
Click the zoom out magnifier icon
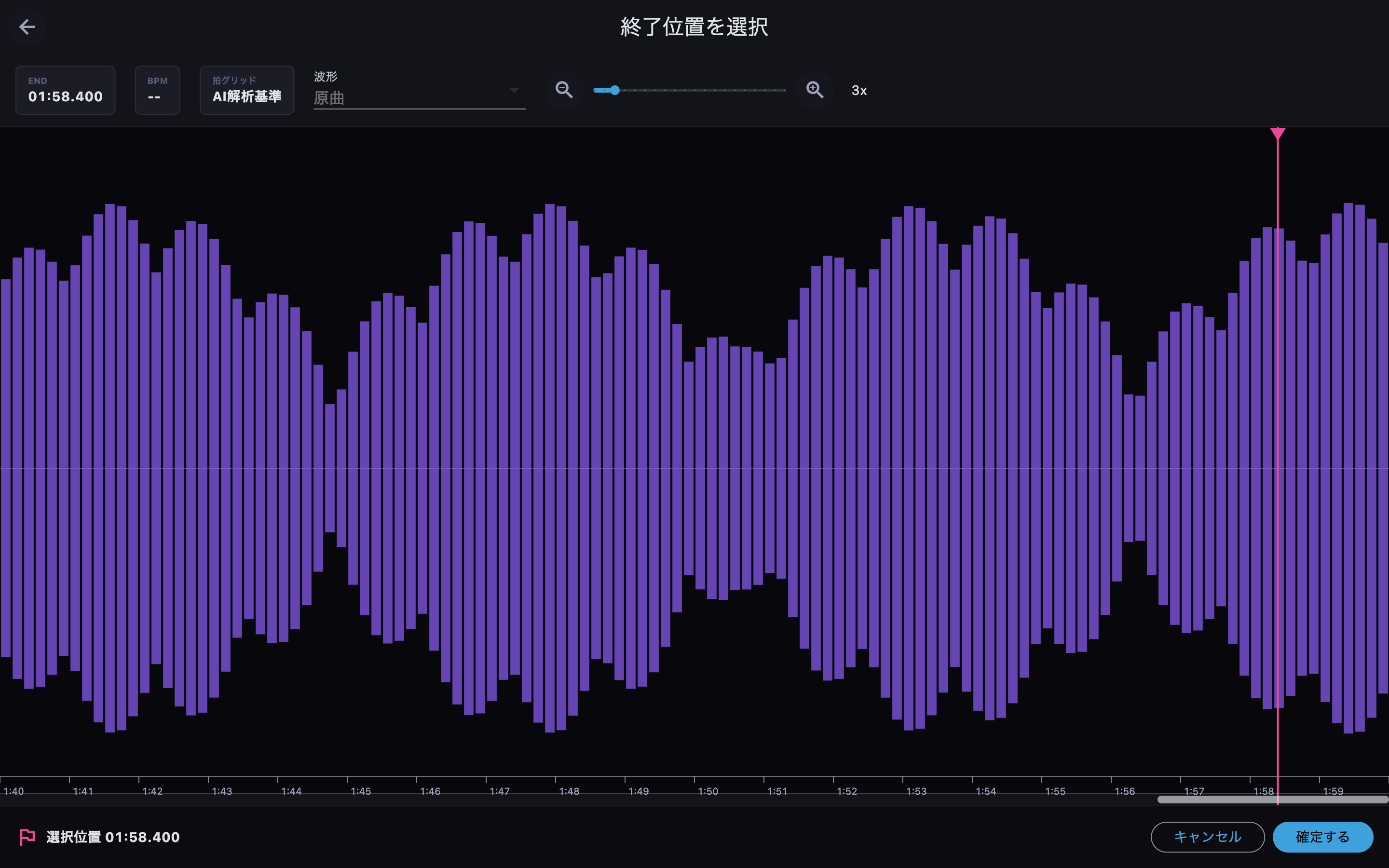pos(564,90)
